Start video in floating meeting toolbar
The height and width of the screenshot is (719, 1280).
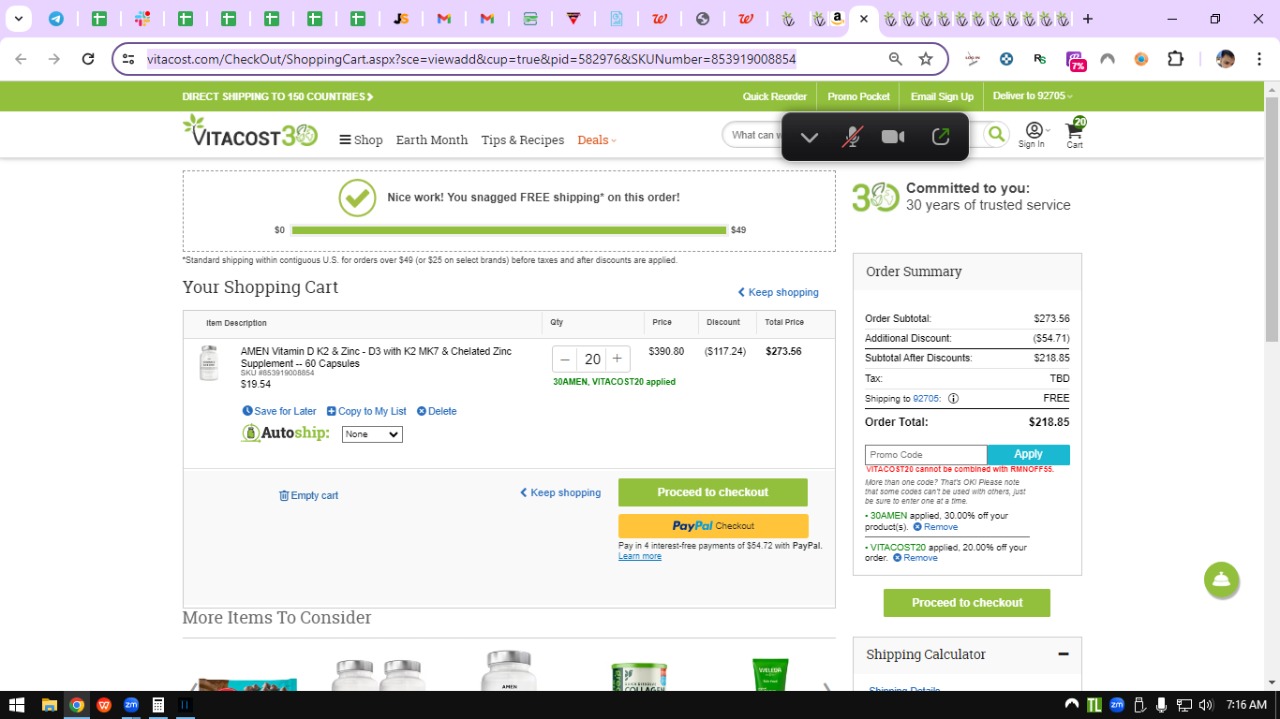[x=893, y=137]
